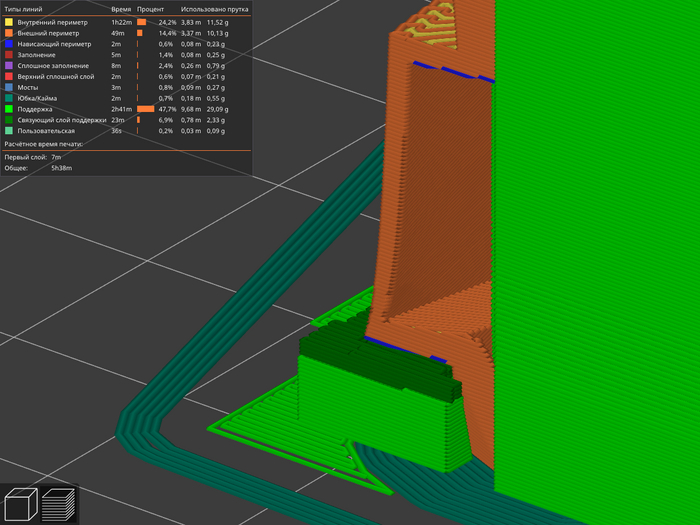Click the dark red Заполнение color swatch
The height and width of the screenshot is (525, 700).
tap(9, 55)
